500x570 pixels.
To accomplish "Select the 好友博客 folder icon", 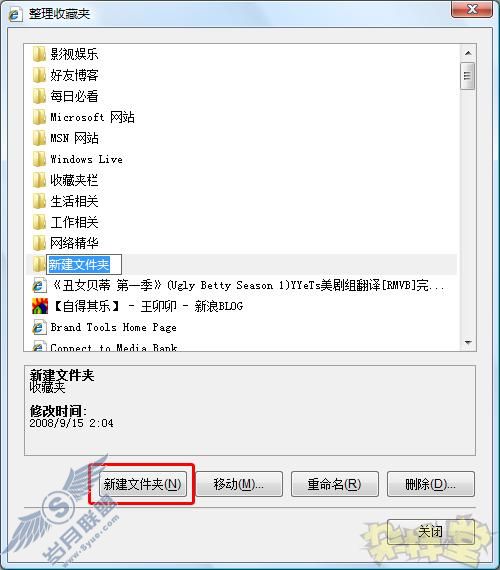I will tap(39, 75).
